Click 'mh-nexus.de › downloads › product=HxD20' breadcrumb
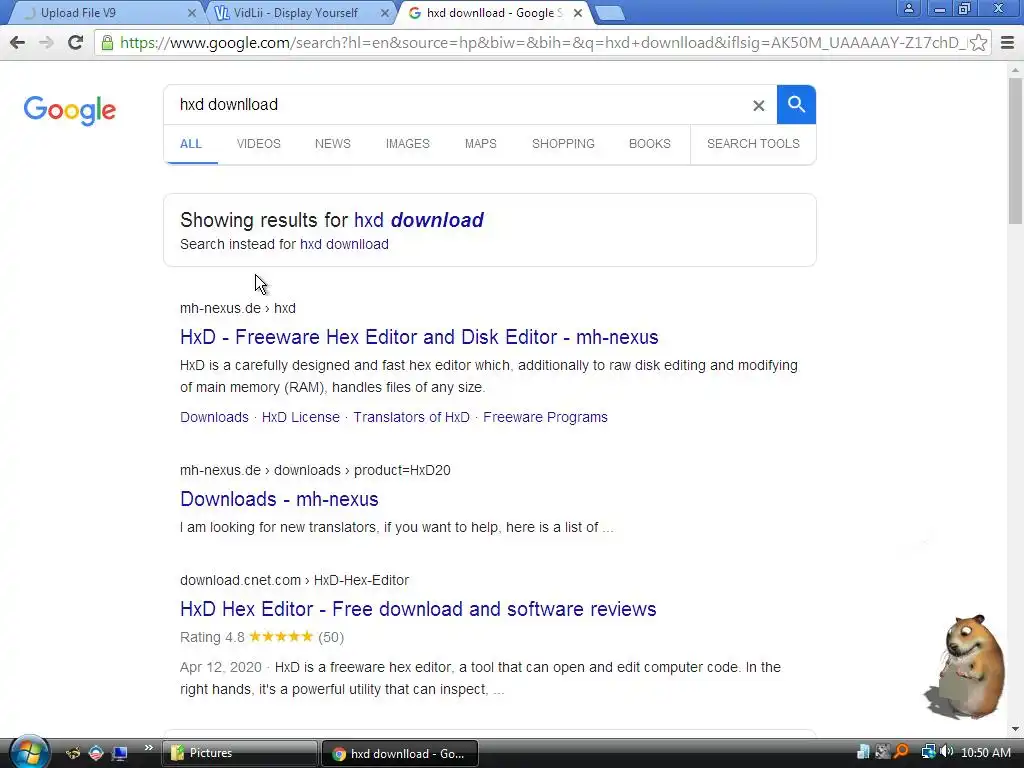This screenshot has height=768, width=1024. [x=315, y=470]
